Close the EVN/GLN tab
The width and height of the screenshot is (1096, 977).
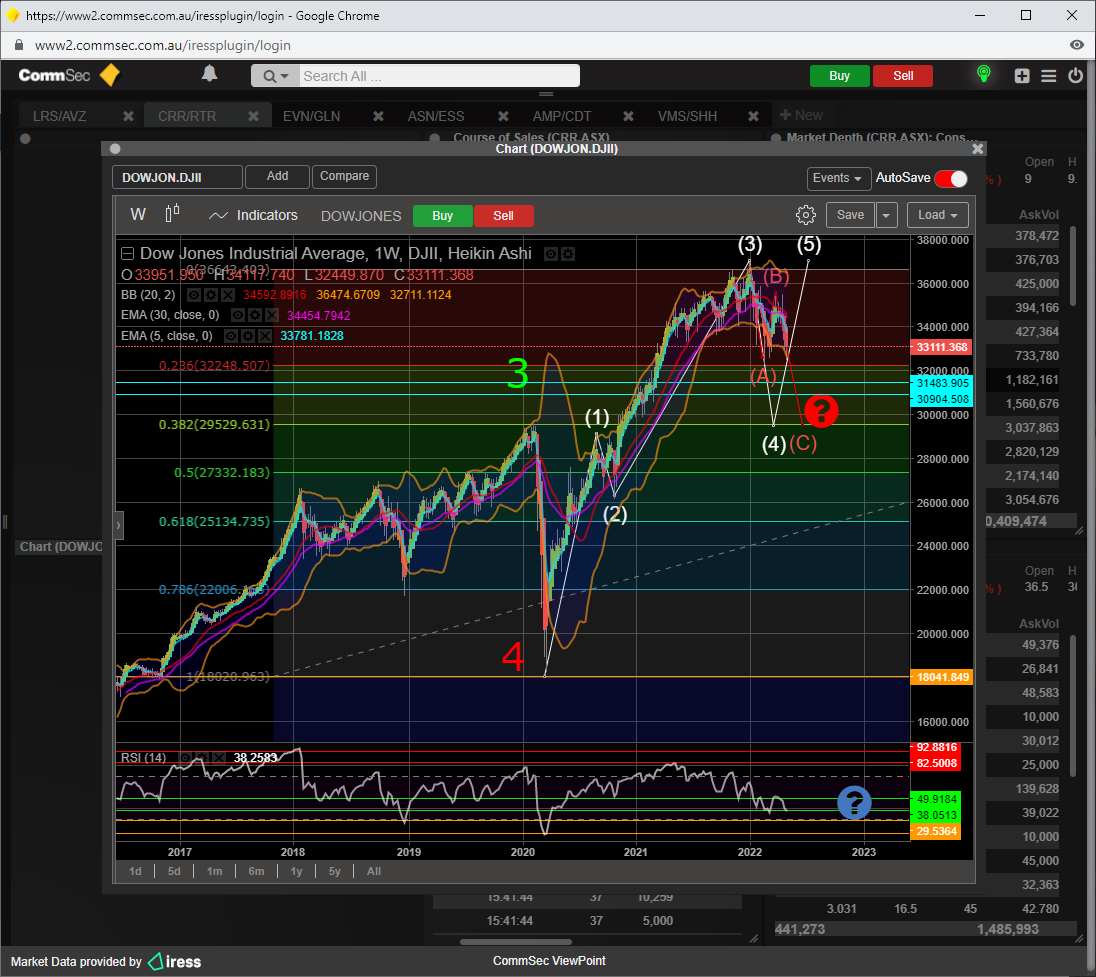tap(378, 116)
